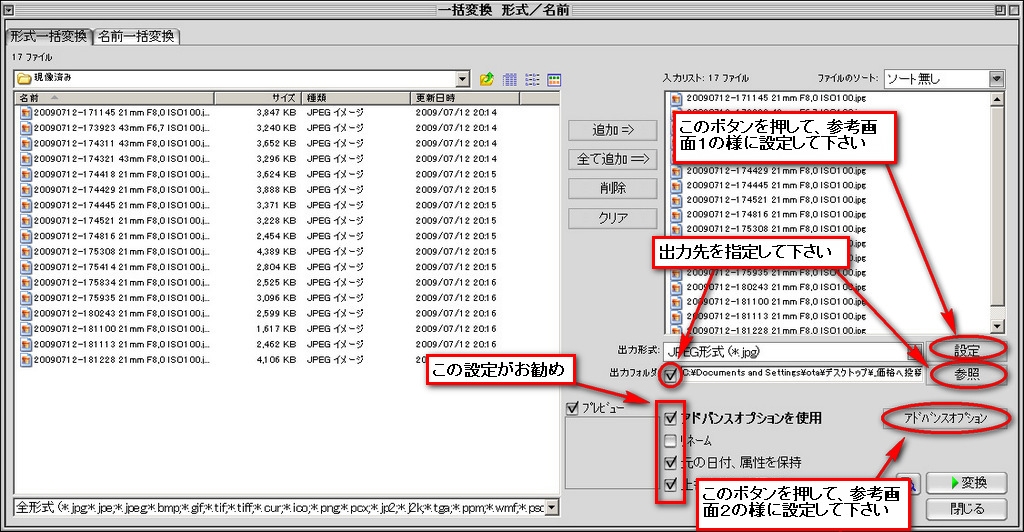Click the file icon of 20090712-175414 row
This screenshot has width=1024, height=532.
[x=25, y=267]
